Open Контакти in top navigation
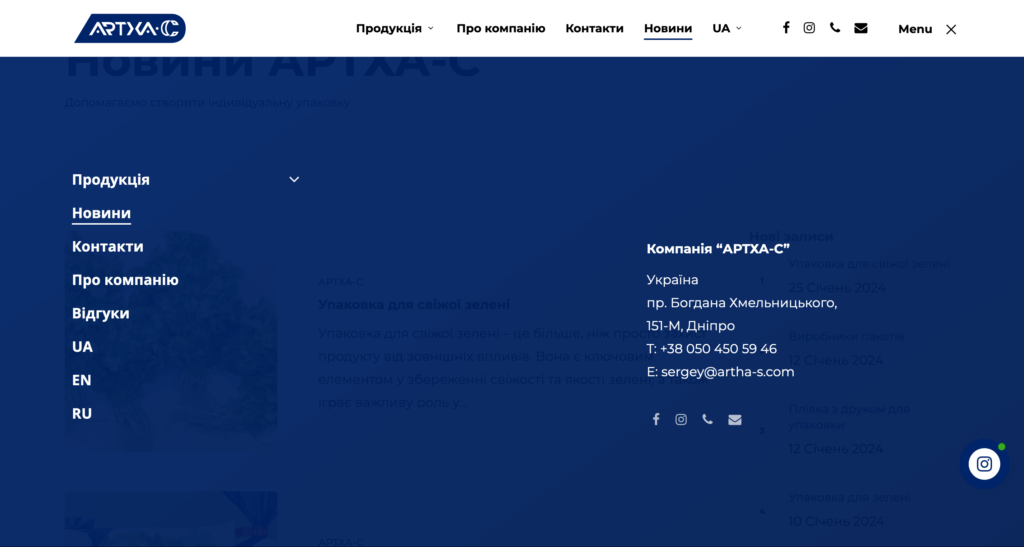The height and width of the screenshot is (547, 1024). [x=594, y=28]
